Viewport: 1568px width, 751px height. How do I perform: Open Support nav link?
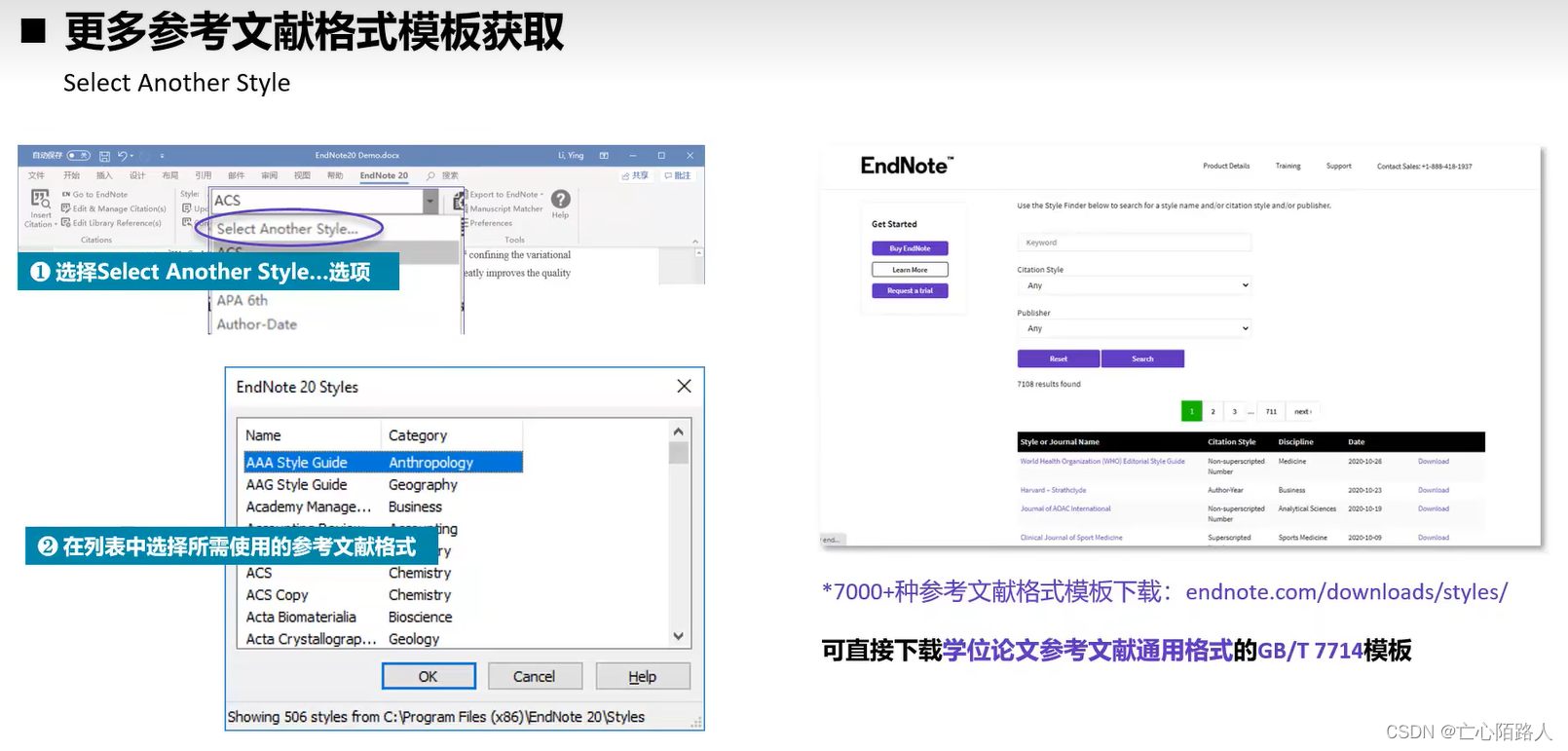click(x=1338, y=166)
